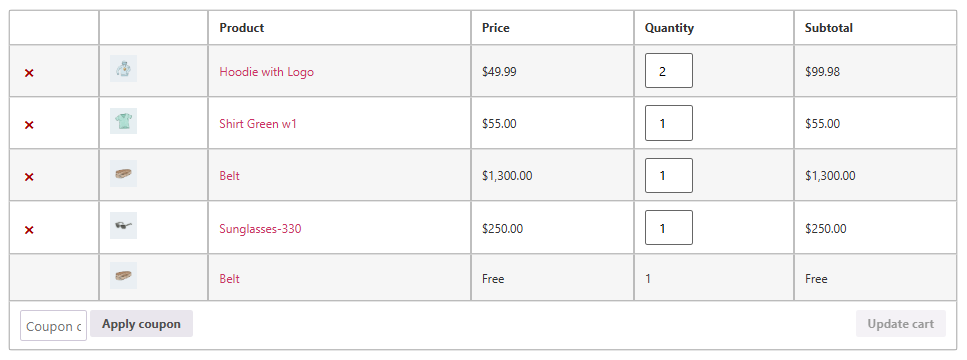
Task: Open the Sunglasses-330 product link
Action: click(x=260, y=229)
